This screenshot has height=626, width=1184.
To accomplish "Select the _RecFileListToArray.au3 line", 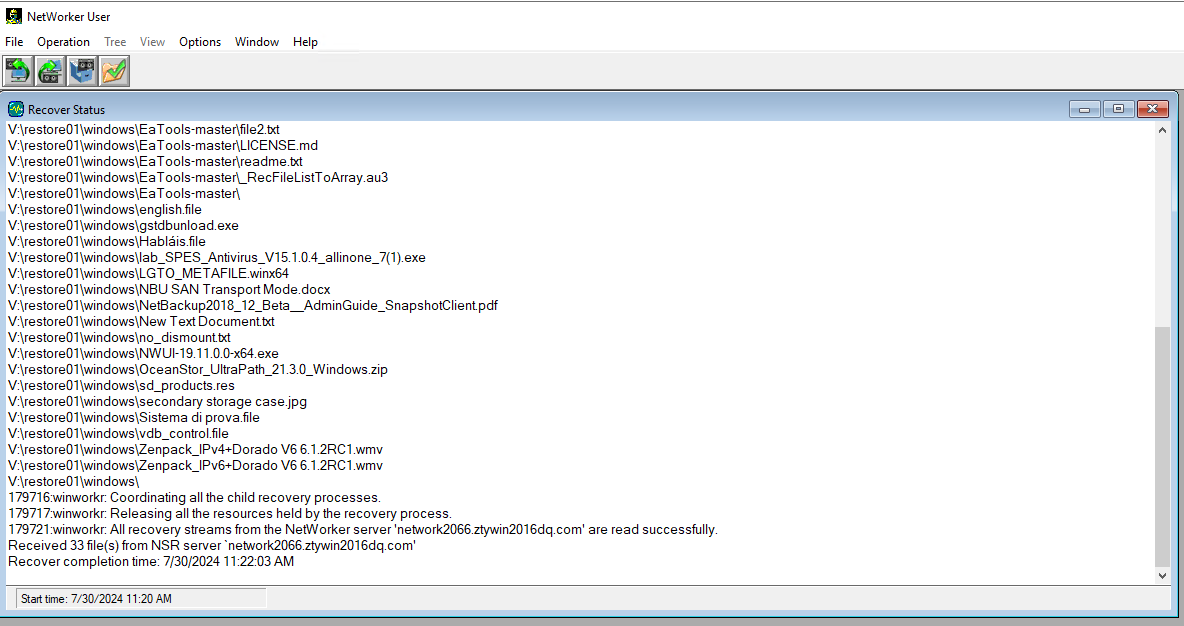I will click(198, 177).
